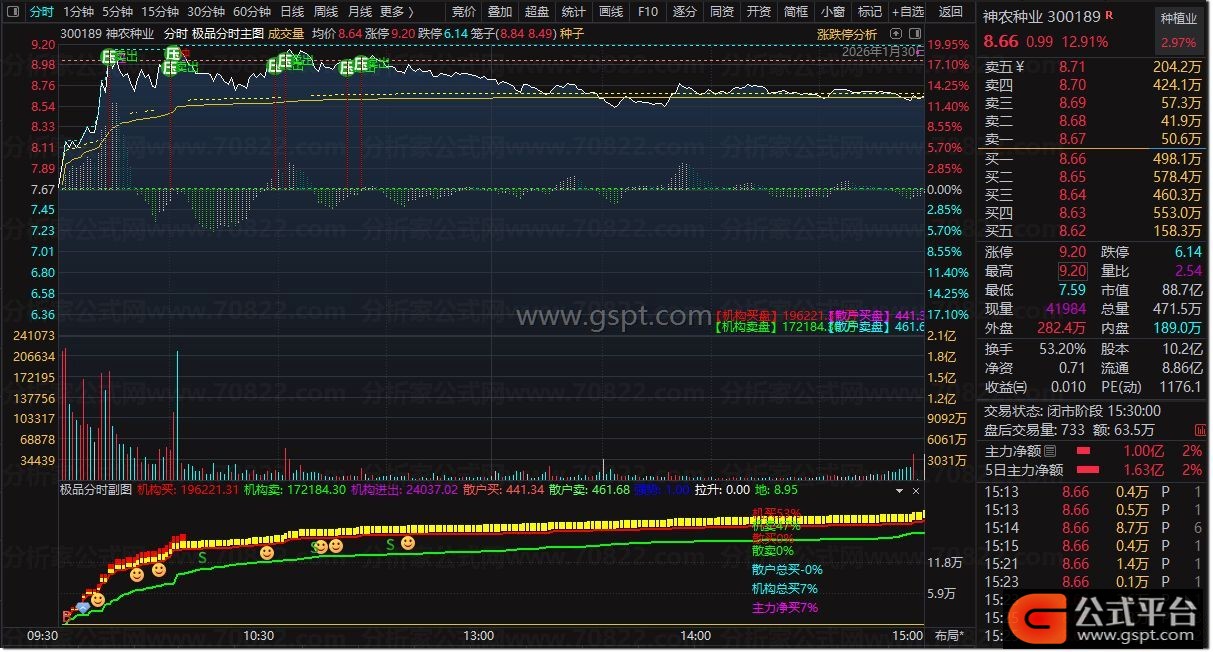Screen dimensions: 1213x652
Task: Switch to the 日线 daily chart tab
Action: point(292,12)
